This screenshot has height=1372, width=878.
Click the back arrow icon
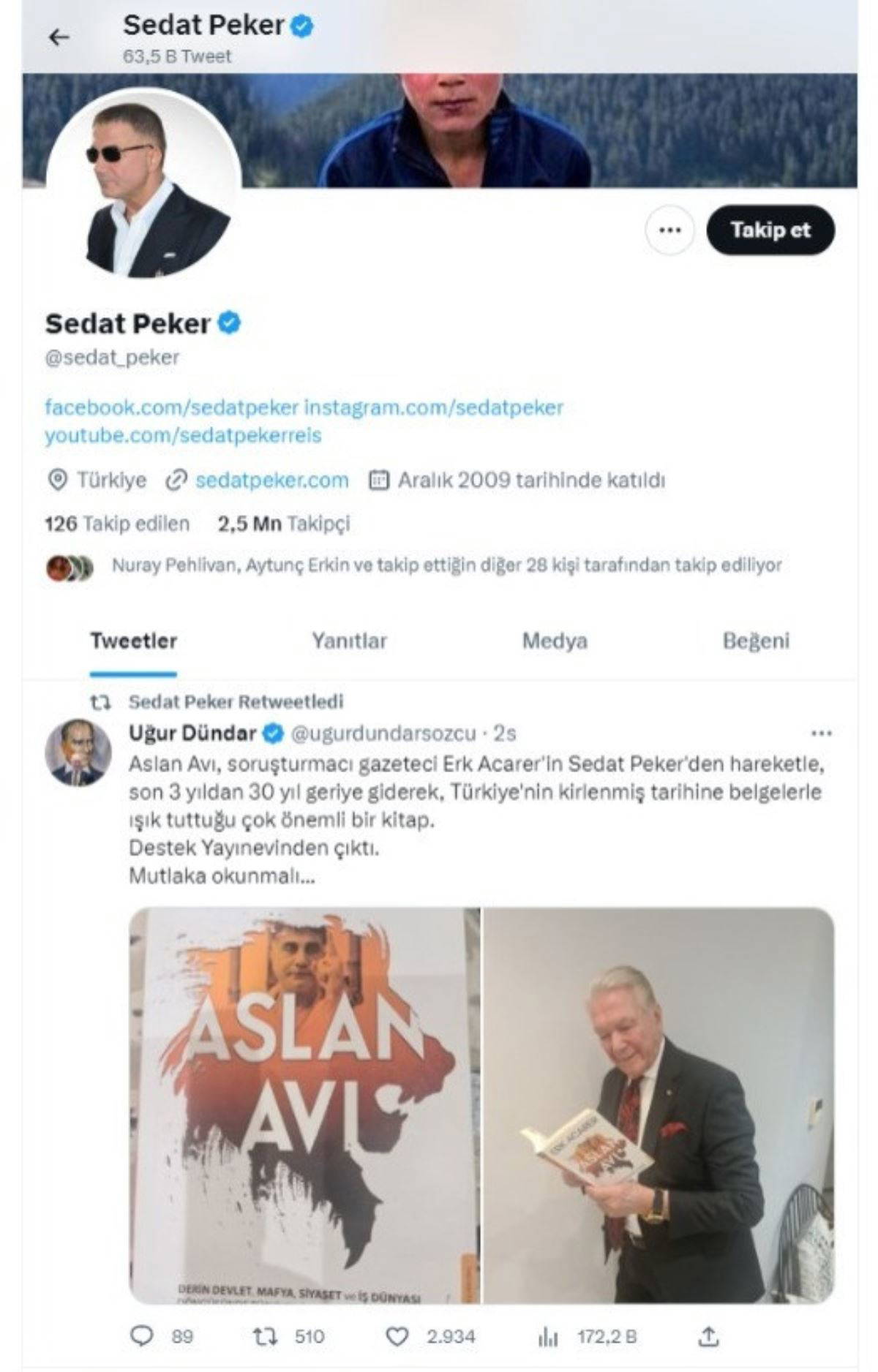59,37
